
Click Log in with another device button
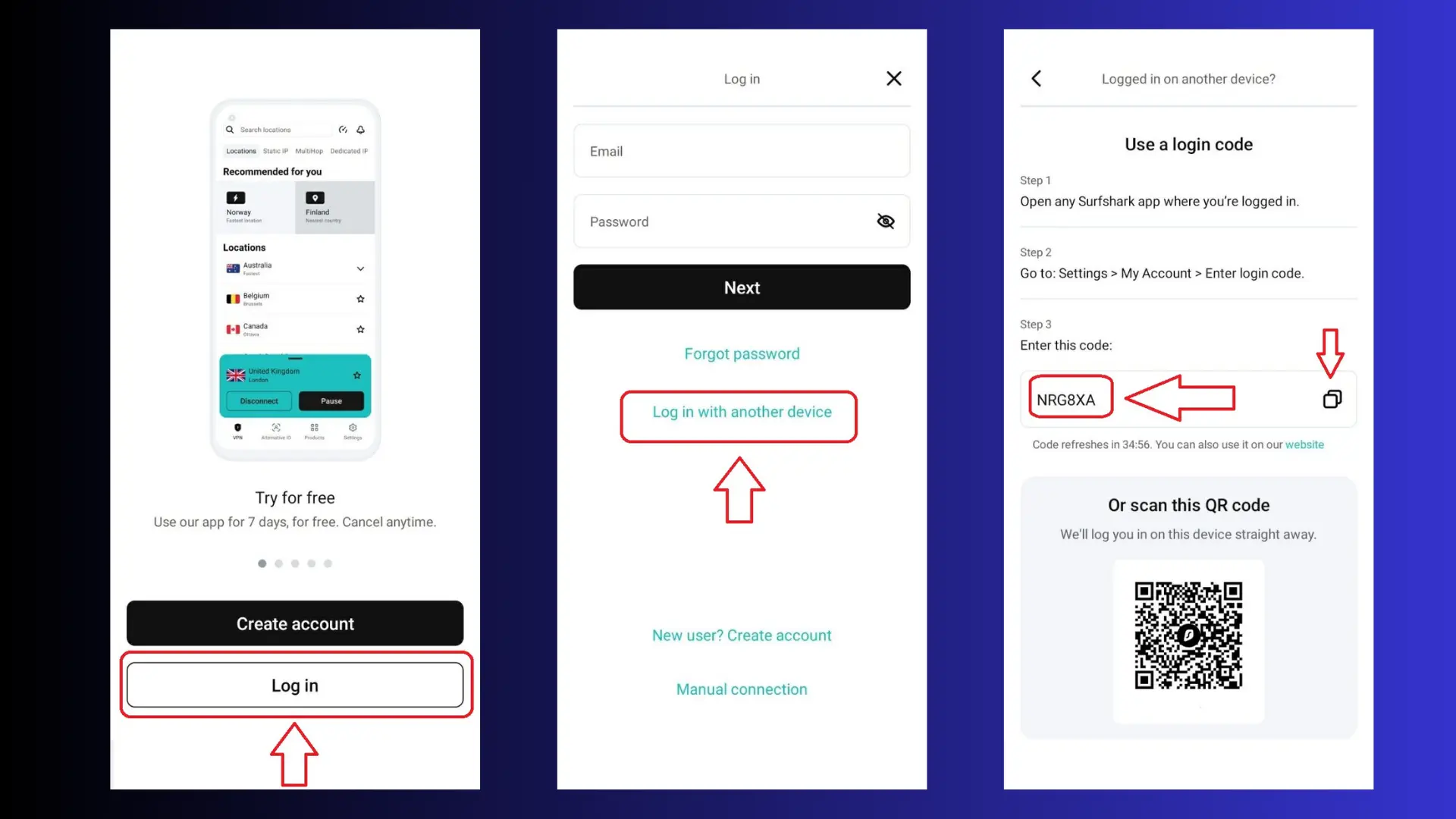click(x=742, y=412)
